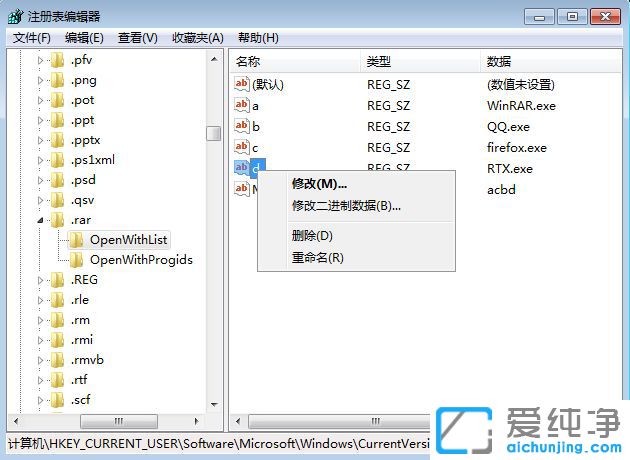Click the folder icon beside .rmvb
This screenshot has height=460, width=630.
[57, 360]
